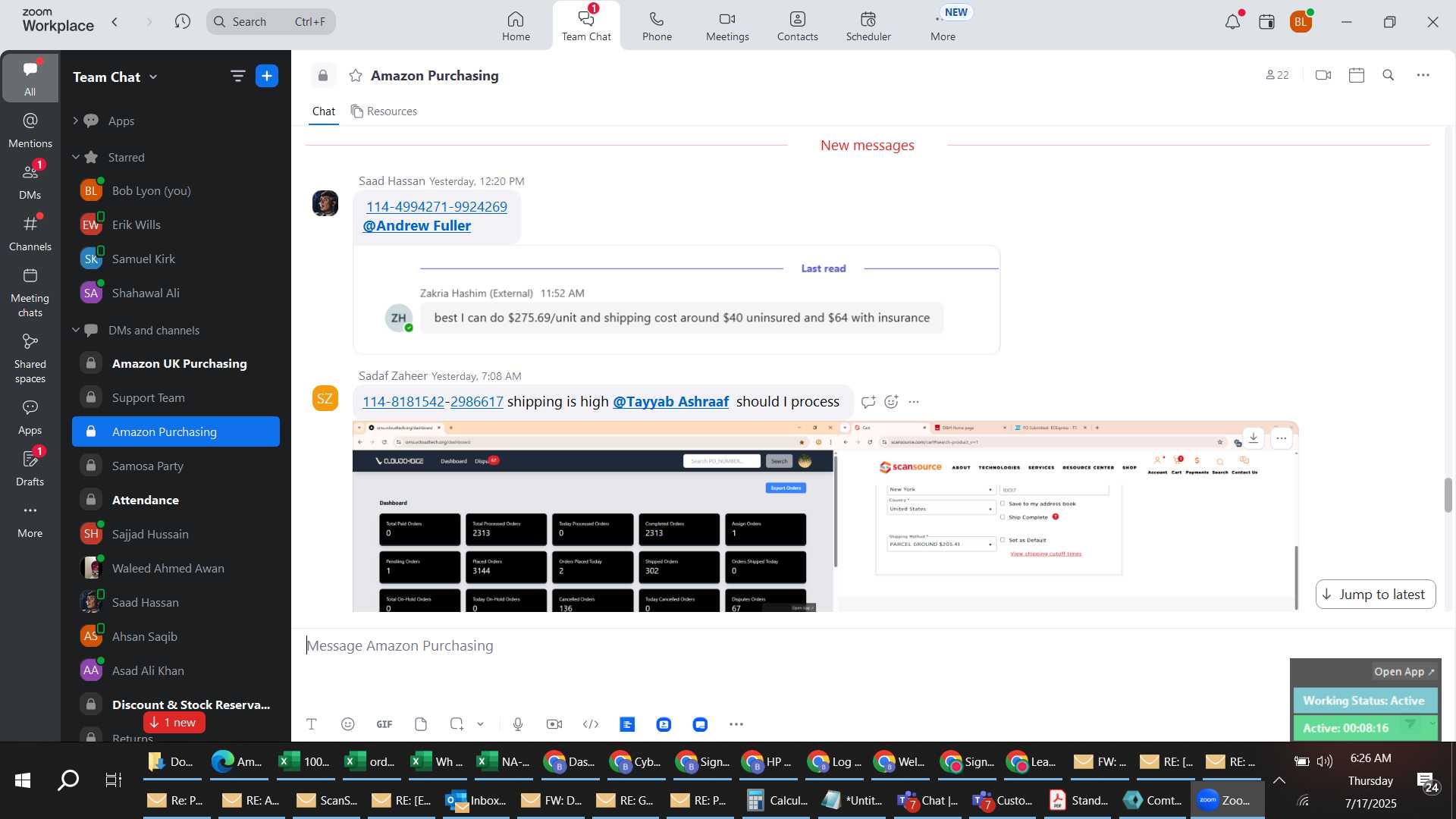Open Shared spaces in sidebar
This screenshot has width=1456, height=819.
pyautogui.click(x=30, y=358)
